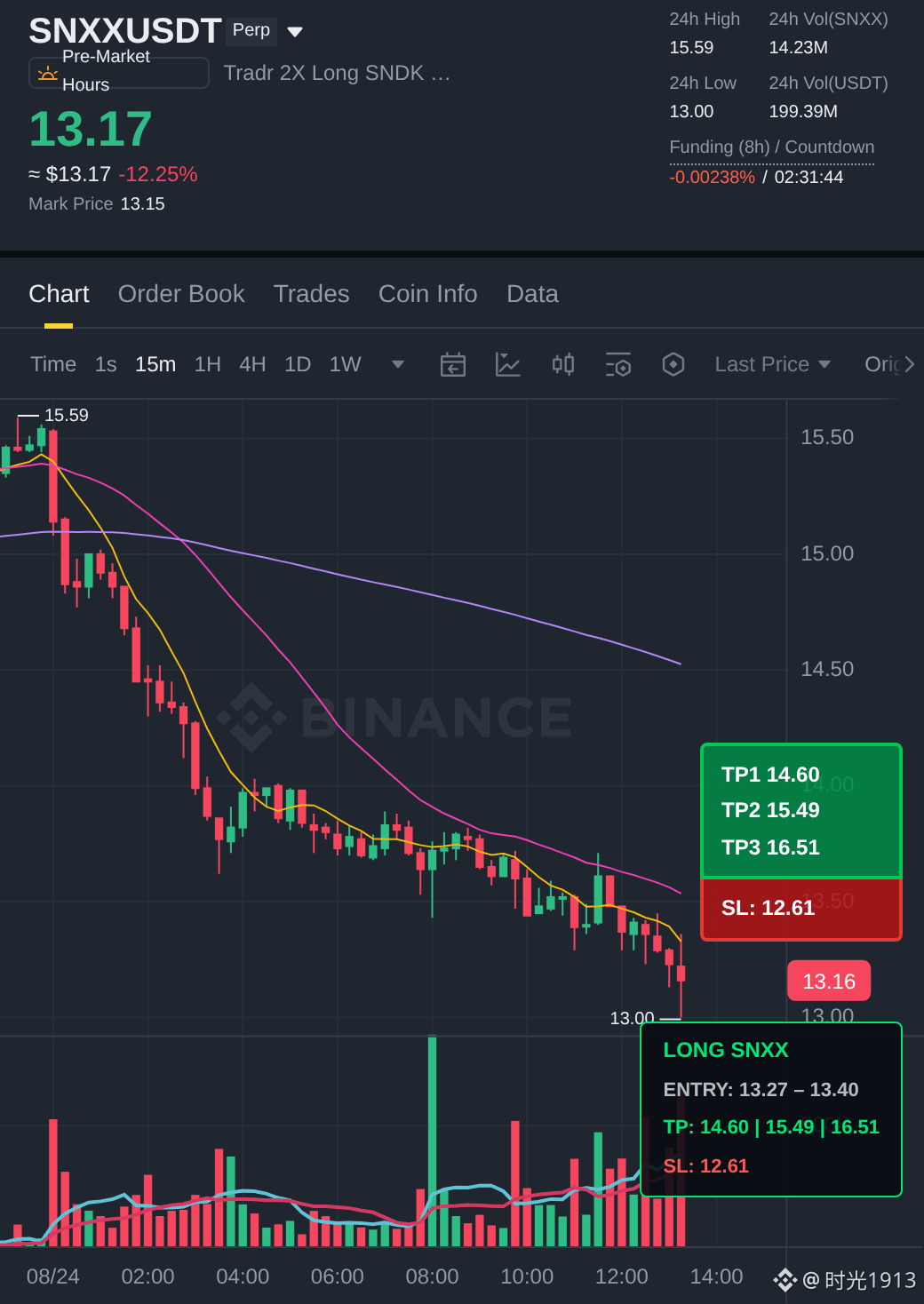Open the chart display settings icon
924x1304 pixels.
(618, 364)
